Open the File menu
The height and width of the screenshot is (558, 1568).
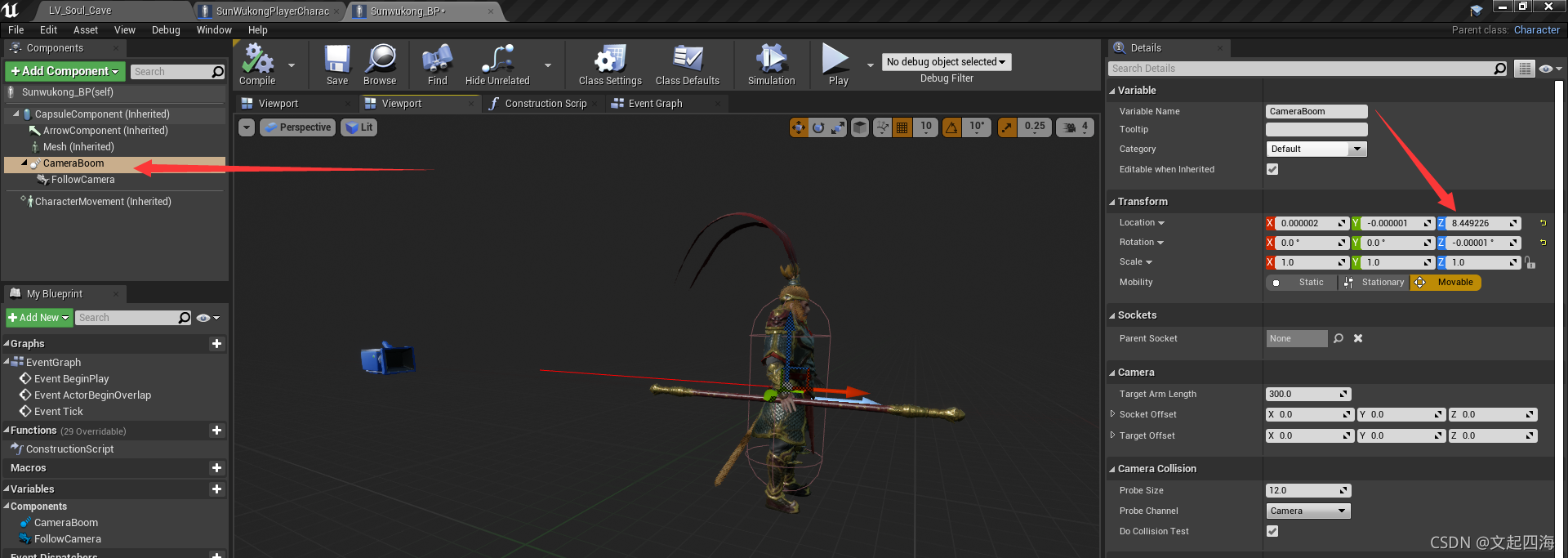coord(16,30)
